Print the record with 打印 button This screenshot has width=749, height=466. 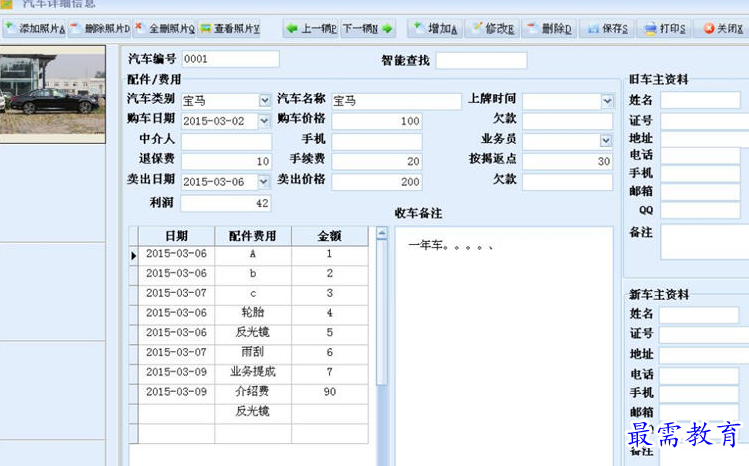664,29
